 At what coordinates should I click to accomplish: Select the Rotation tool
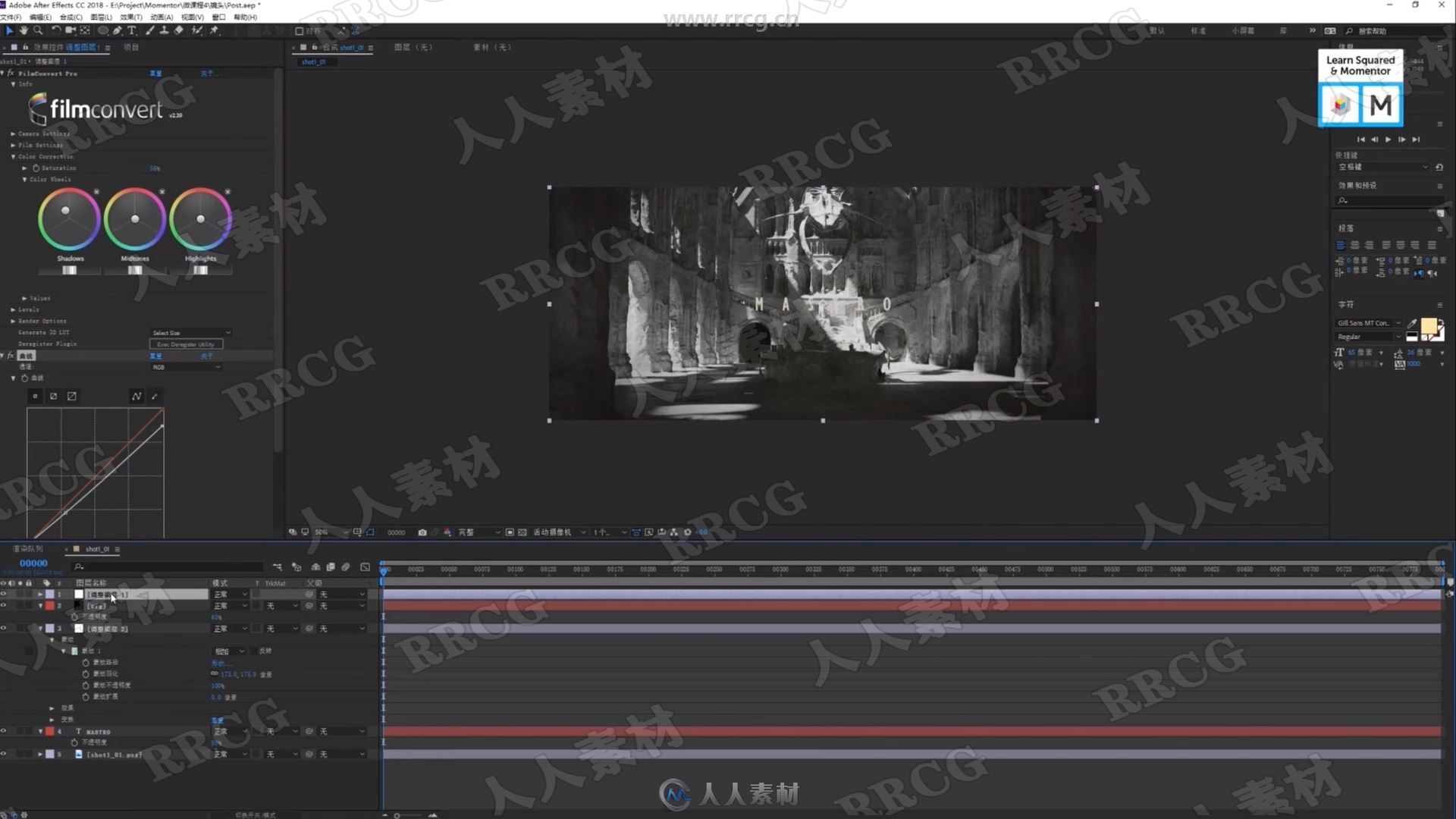tap(56, 30)
